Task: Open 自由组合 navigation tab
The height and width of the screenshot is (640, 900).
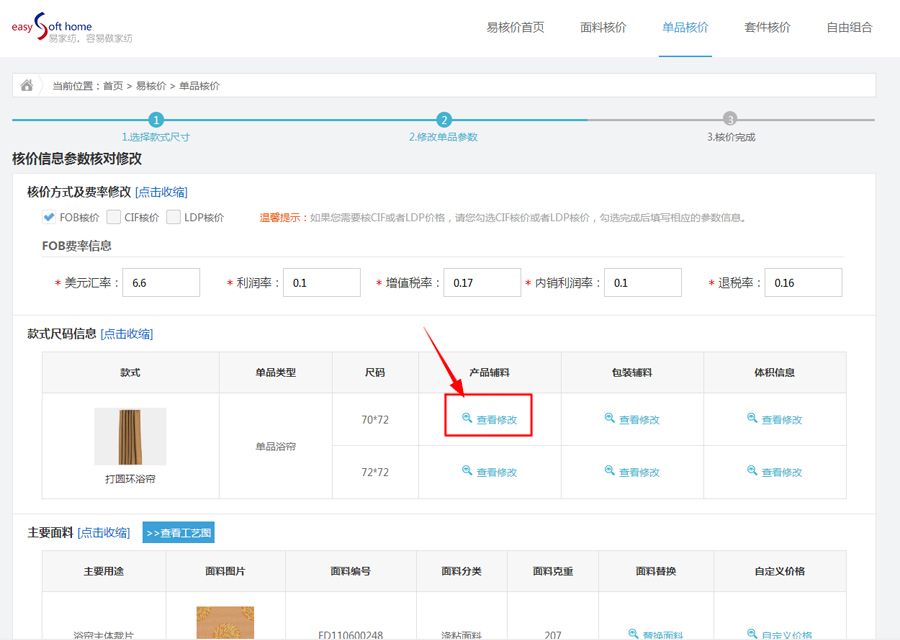Action: pyautogui.click(x=849, y=27)
